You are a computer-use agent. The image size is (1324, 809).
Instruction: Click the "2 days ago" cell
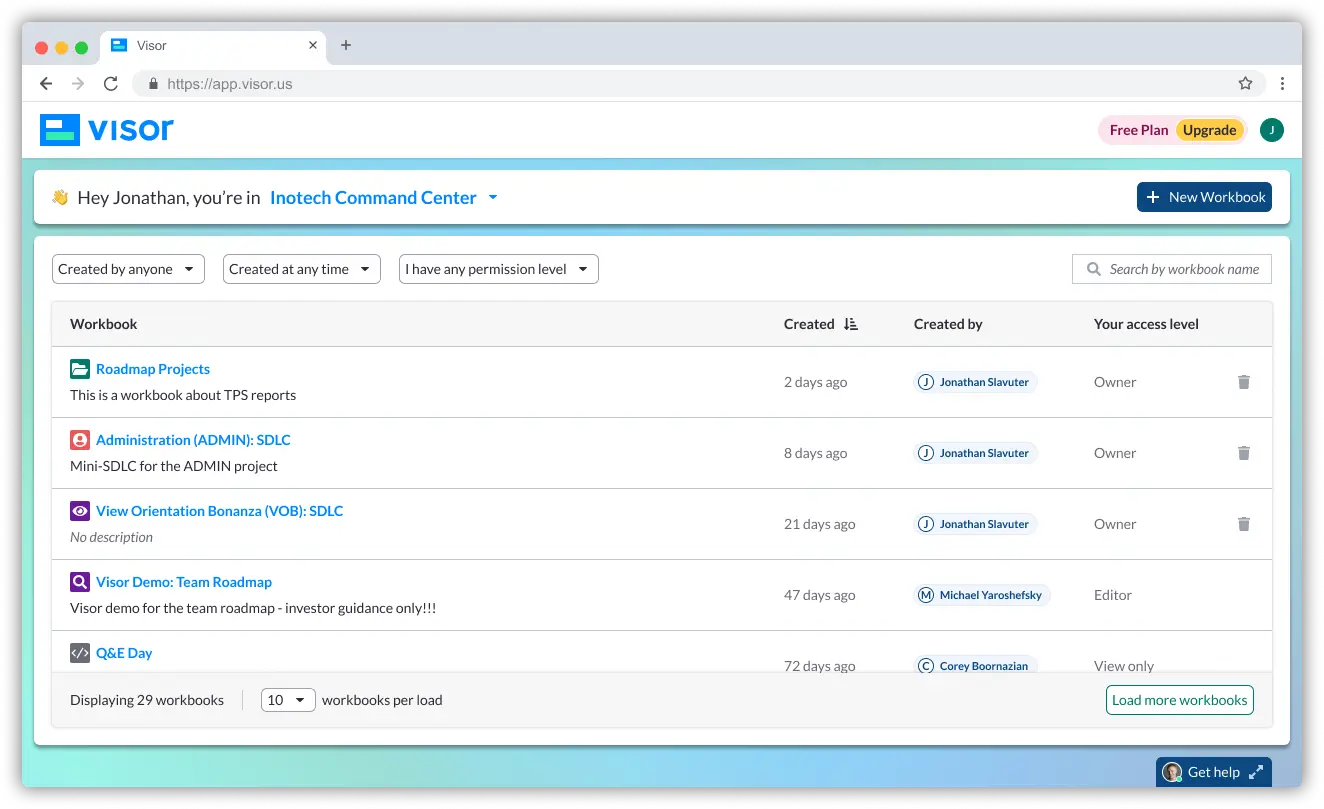[x=815, y=382]
